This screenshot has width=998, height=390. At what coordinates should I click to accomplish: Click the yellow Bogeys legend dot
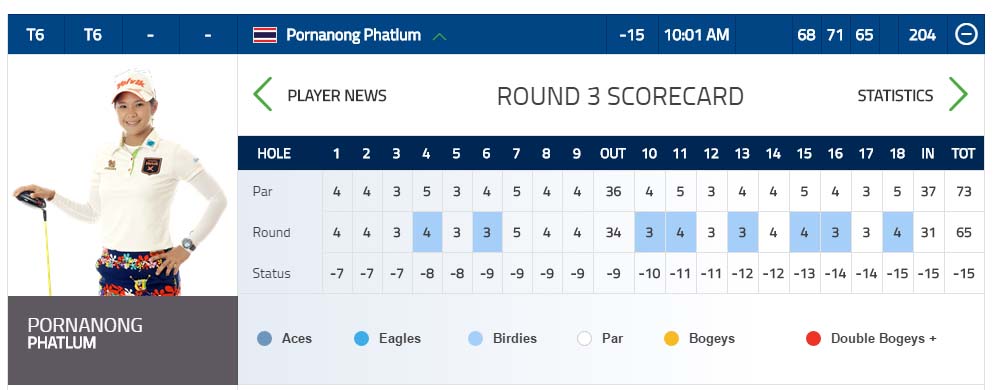tap(671, 338)
